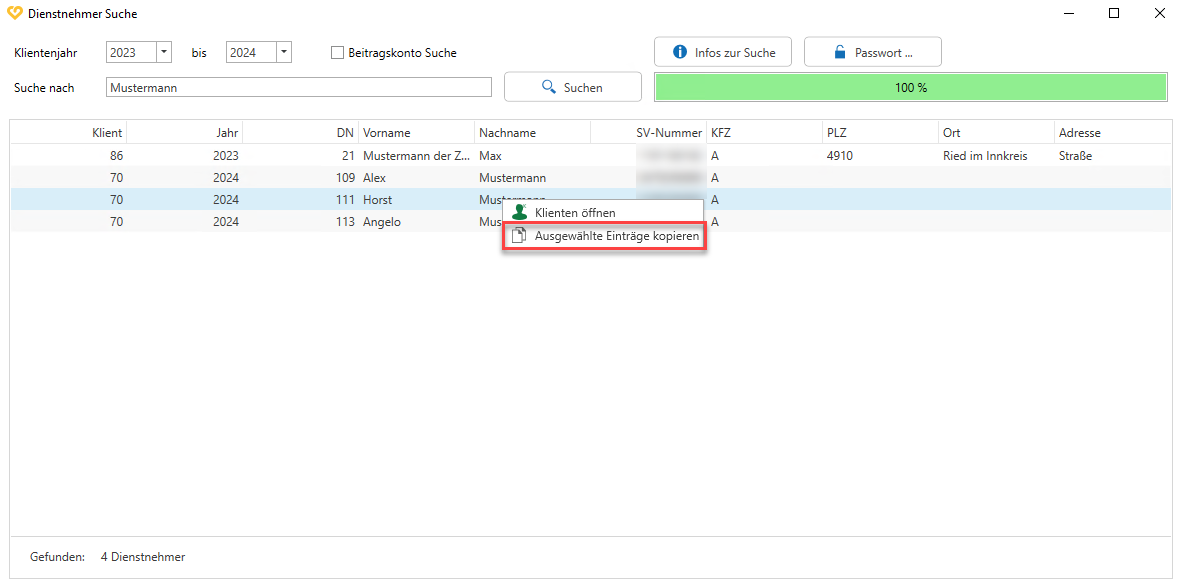Click the copy pages icon in context menu
Viewport: 1180px width, 585px height.
518,236
